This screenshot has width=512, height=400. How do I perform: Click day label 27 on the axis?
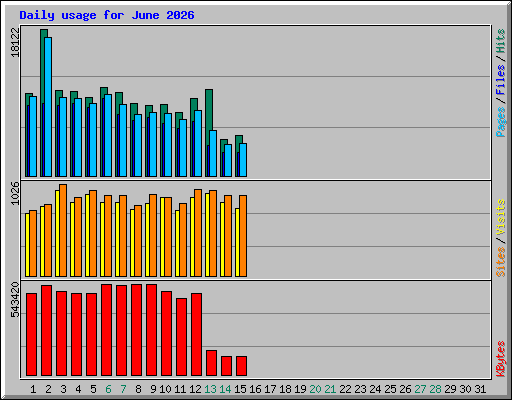[x=421, y=389]
